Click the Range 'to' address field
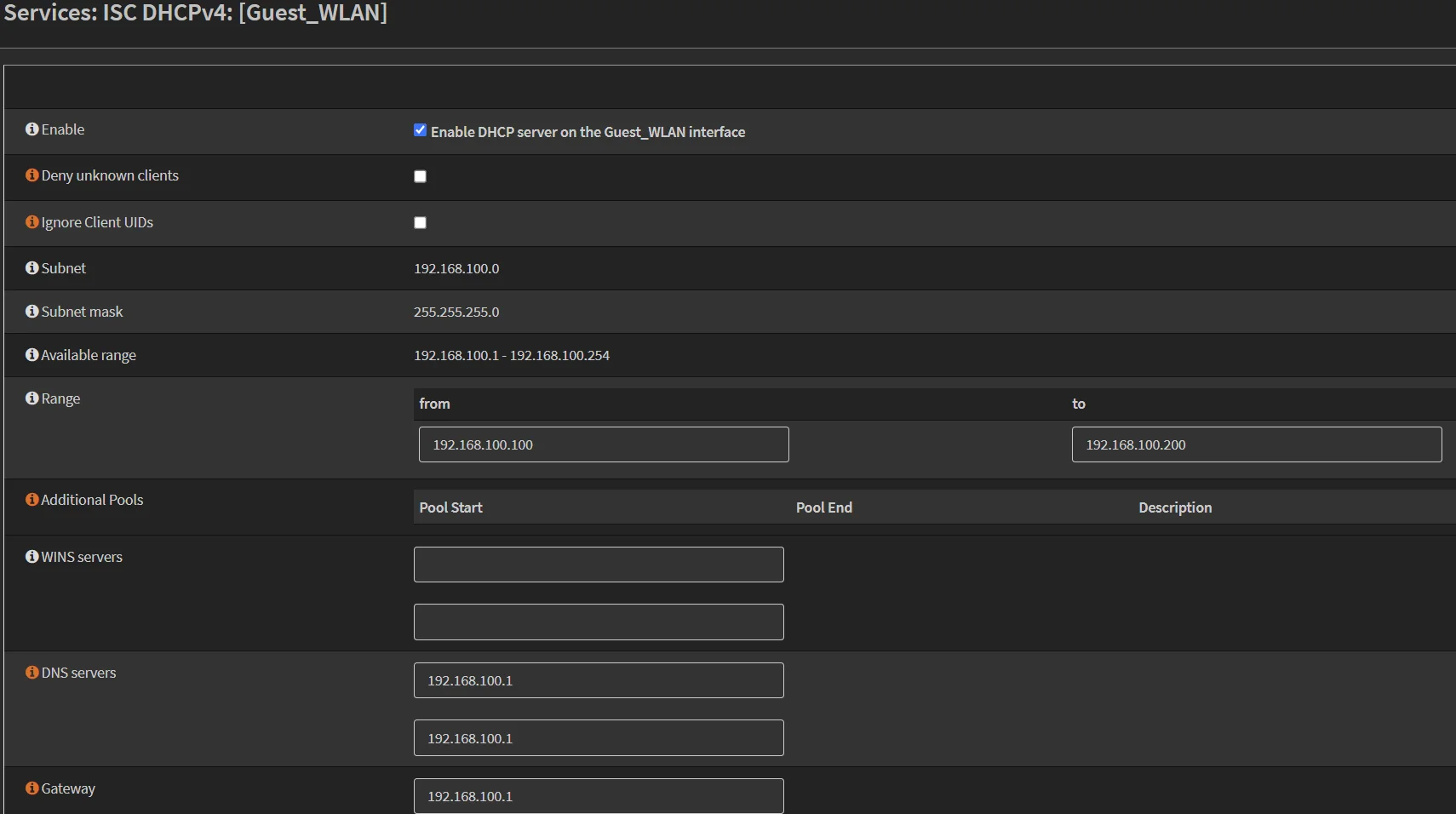Image resolution: width=1456 pixels, height=814 pixels. pyautogui.click(x=1257, y=444)
